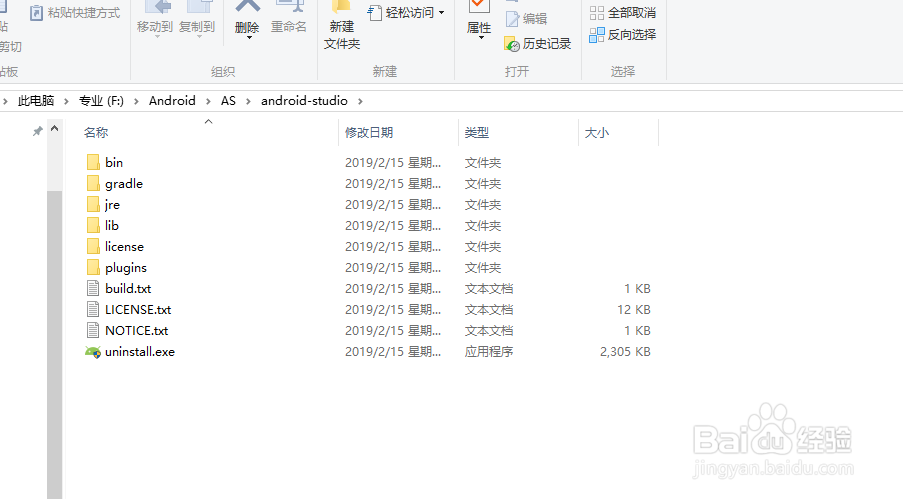Image resolution: width=903 pixels, height=499 pixels.
Task: Click the Edit (编辑) ribbon icon
Action: [512, 19]
